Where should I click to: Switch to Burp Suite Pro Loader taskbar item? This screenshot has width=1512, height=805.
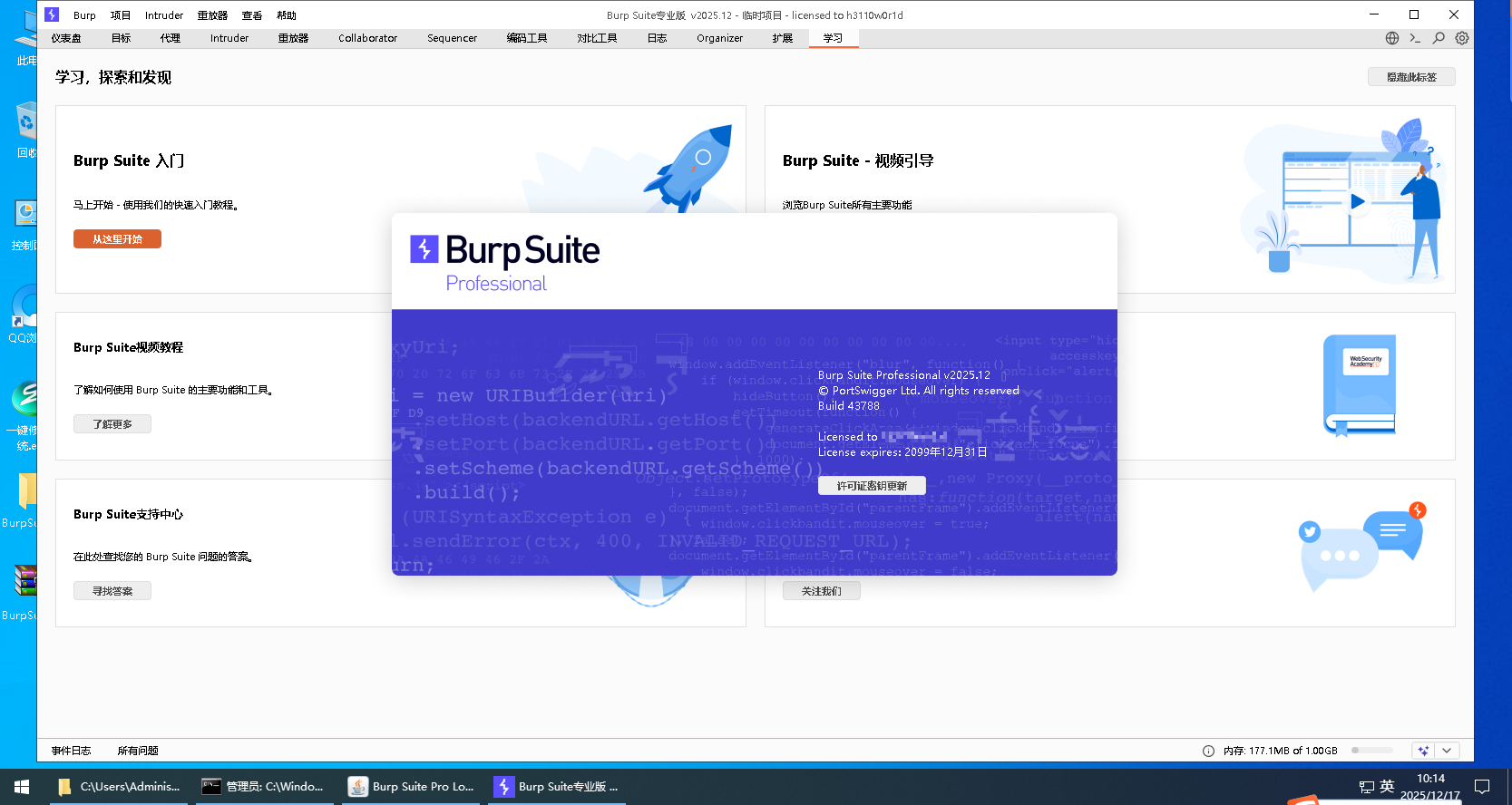tap(413, 787)
